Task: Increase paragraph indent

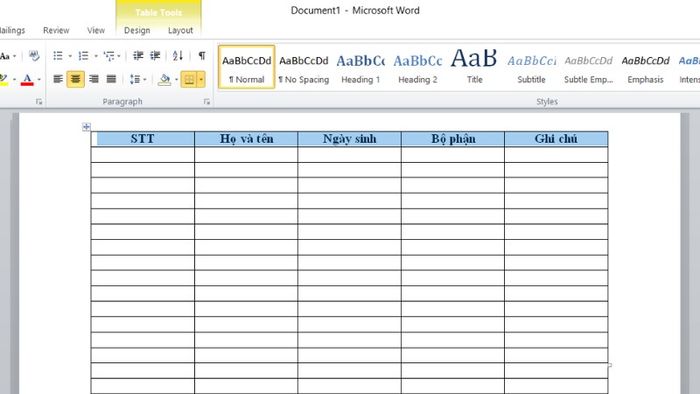Action: click(155, 56)
